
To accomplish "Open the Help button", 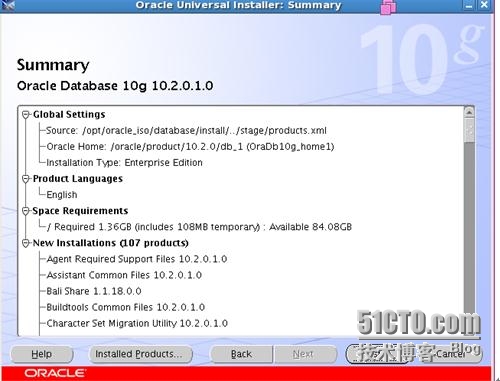I will (x=42, y=354).
